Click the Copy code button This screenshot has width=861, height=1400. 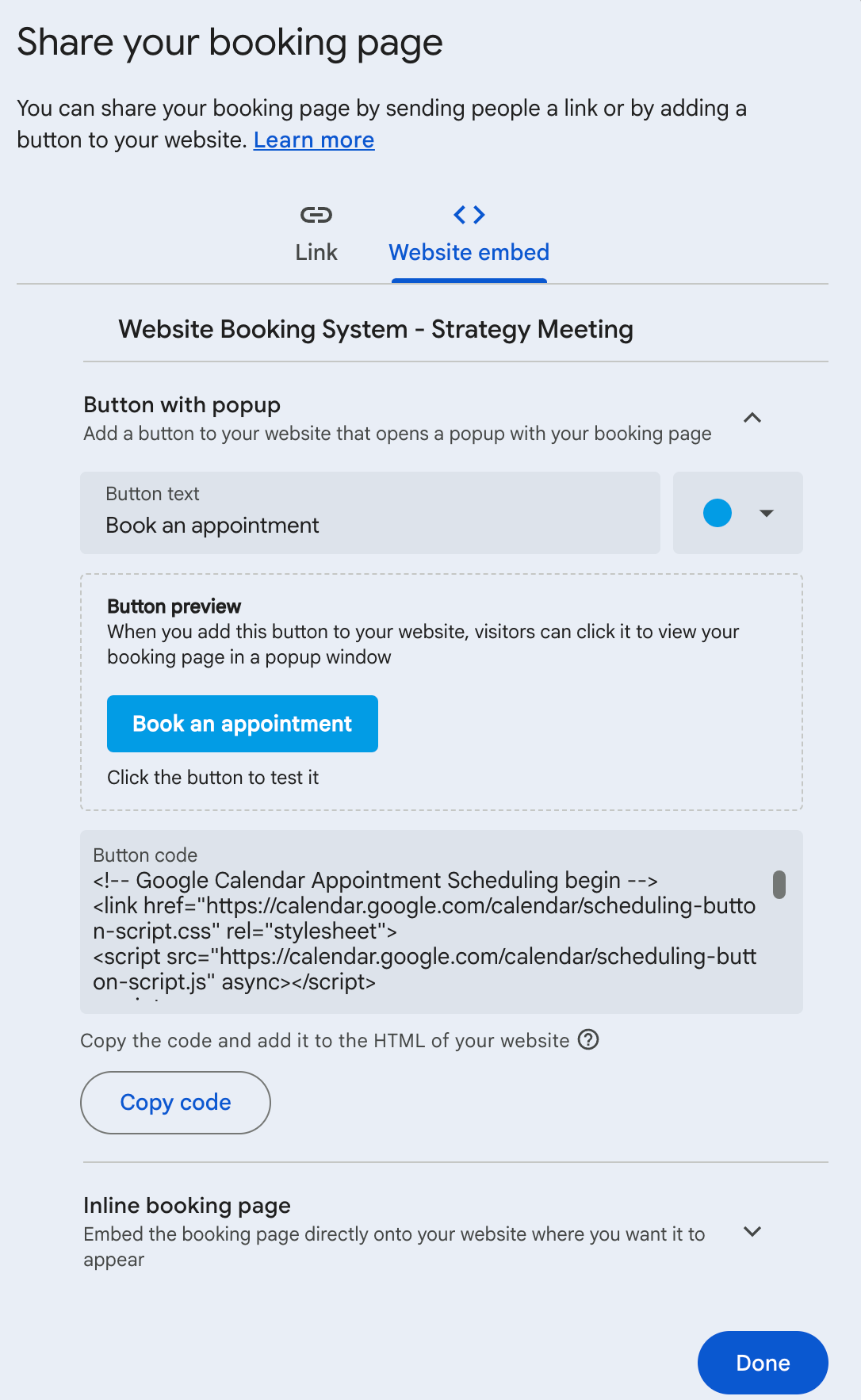(174, 1102)
